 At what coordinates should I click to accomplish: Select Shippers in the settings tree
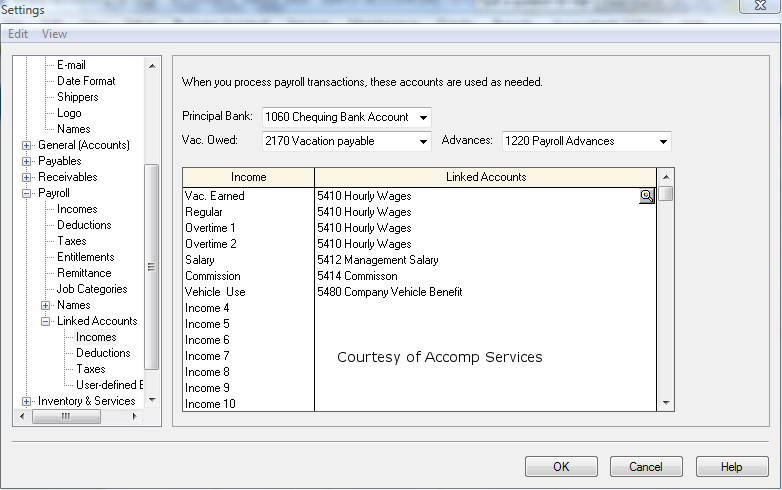(78, 97)
